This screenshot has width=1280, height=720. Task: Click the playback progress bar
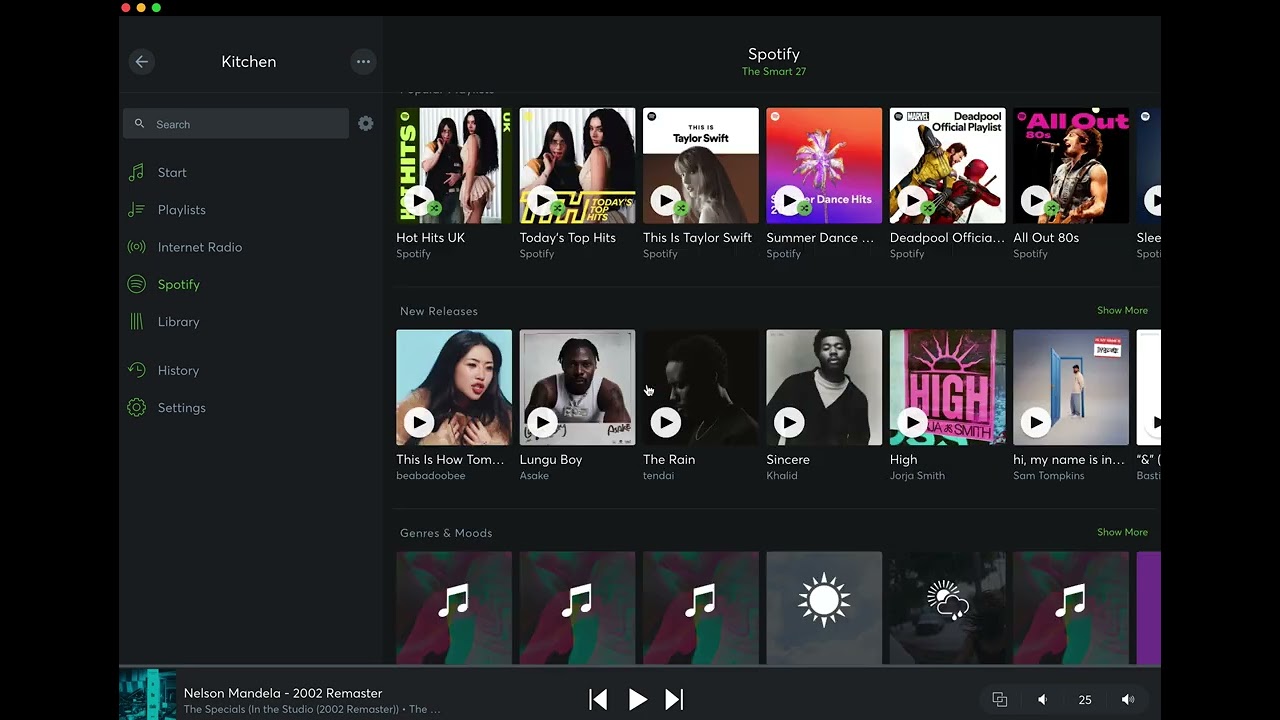click(x=640, y=666)
